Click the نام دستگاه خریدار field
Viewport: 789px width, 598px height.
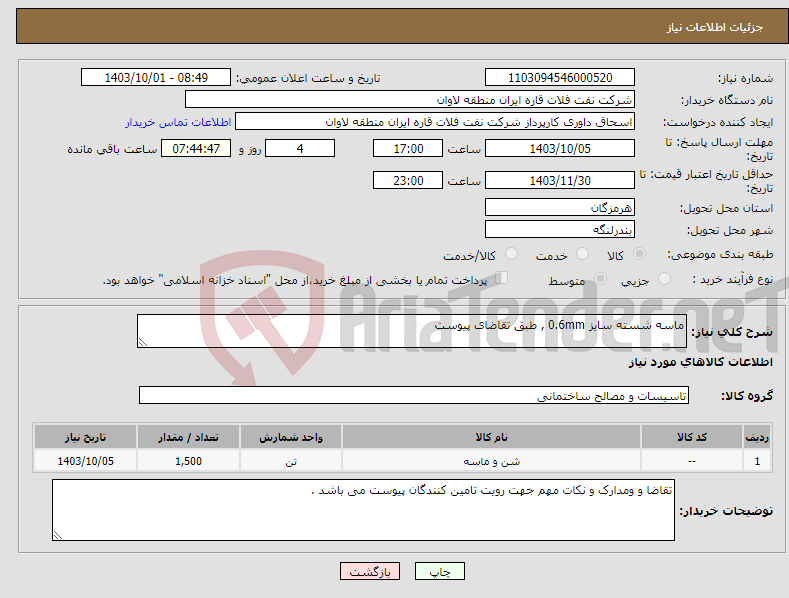point(410,100)
